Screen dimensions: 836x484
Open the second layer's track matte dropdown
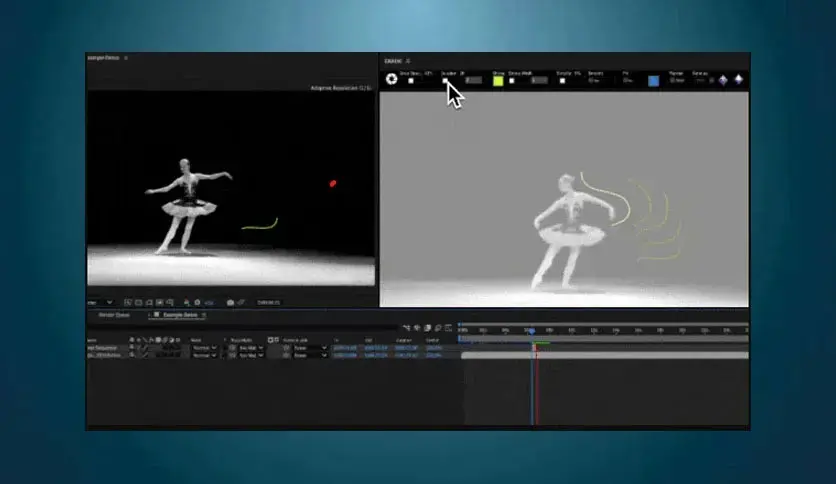[x=251, y=355]
